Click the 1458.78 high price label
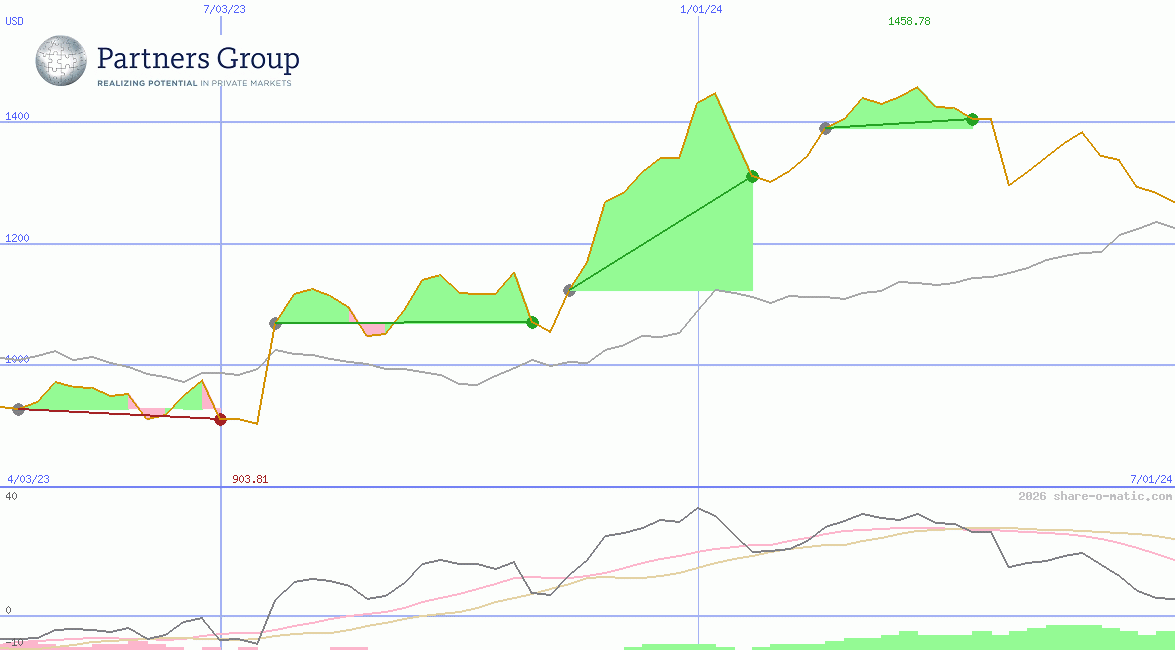The height and width of the screenshot is (650, 1175). [x=911, y=20]
